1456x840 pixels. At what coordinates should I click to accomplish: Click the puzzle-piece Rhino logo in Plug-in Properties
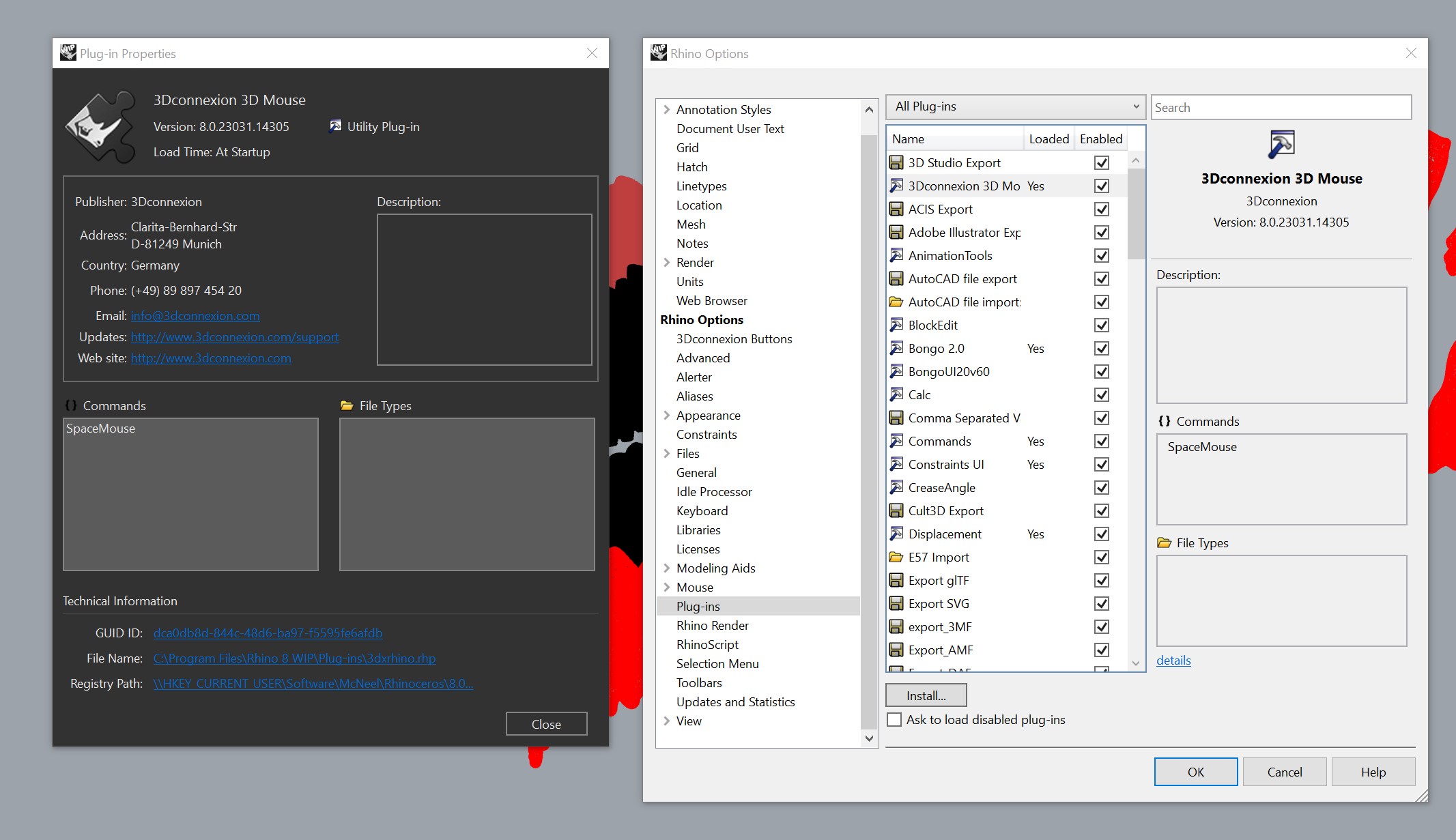(x=101, y=127)
